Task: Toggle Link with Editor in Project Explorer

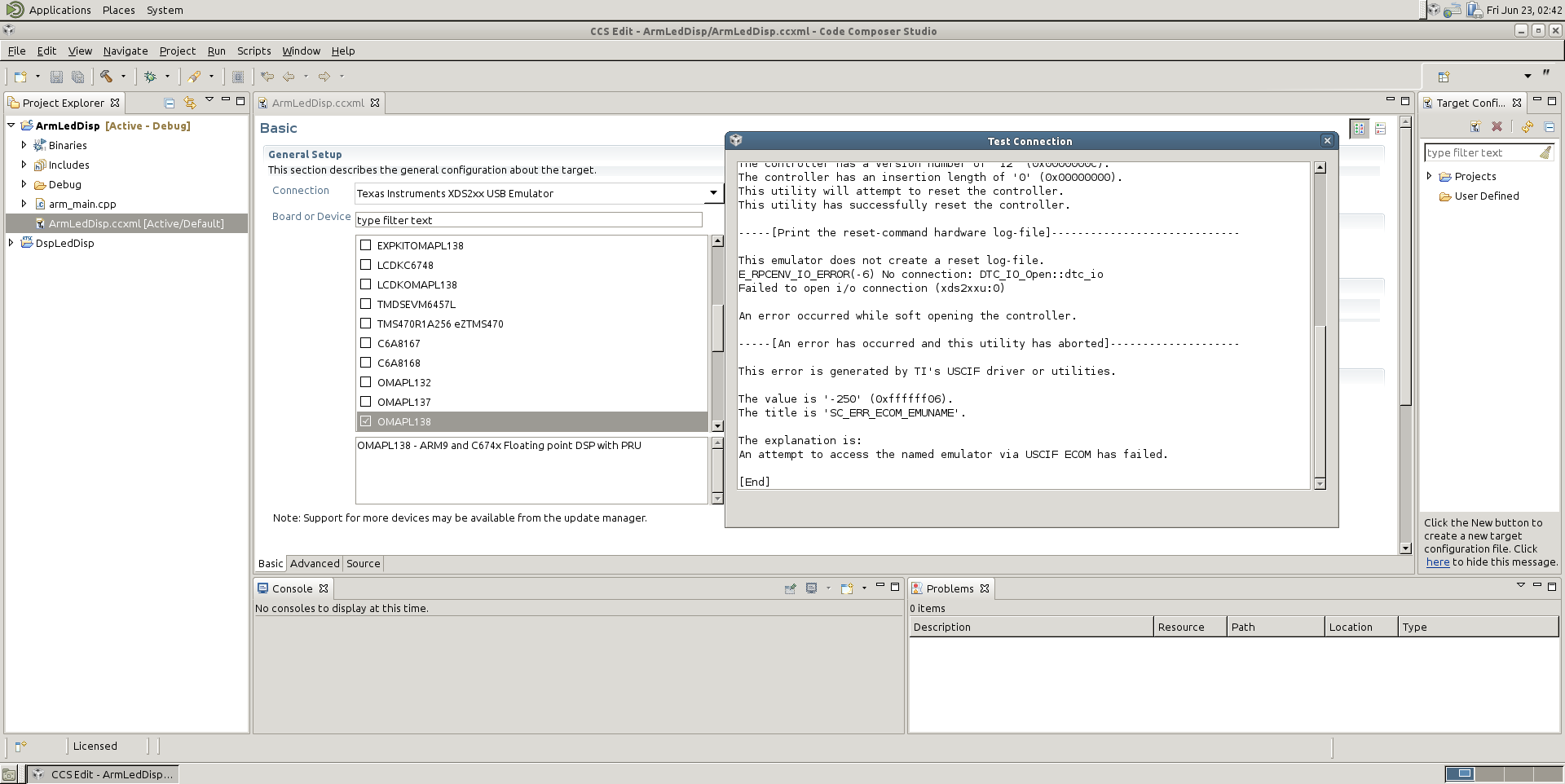Action: [190, 103]
